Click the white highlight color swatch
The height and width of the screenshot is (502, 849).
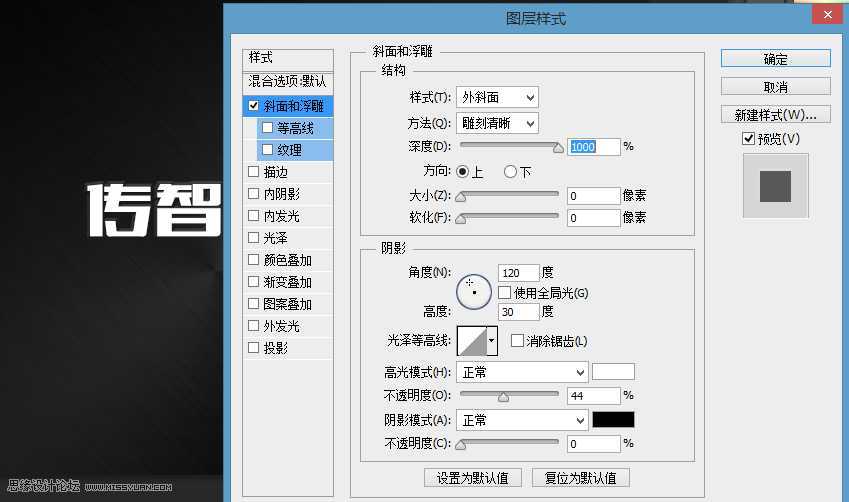613,372
